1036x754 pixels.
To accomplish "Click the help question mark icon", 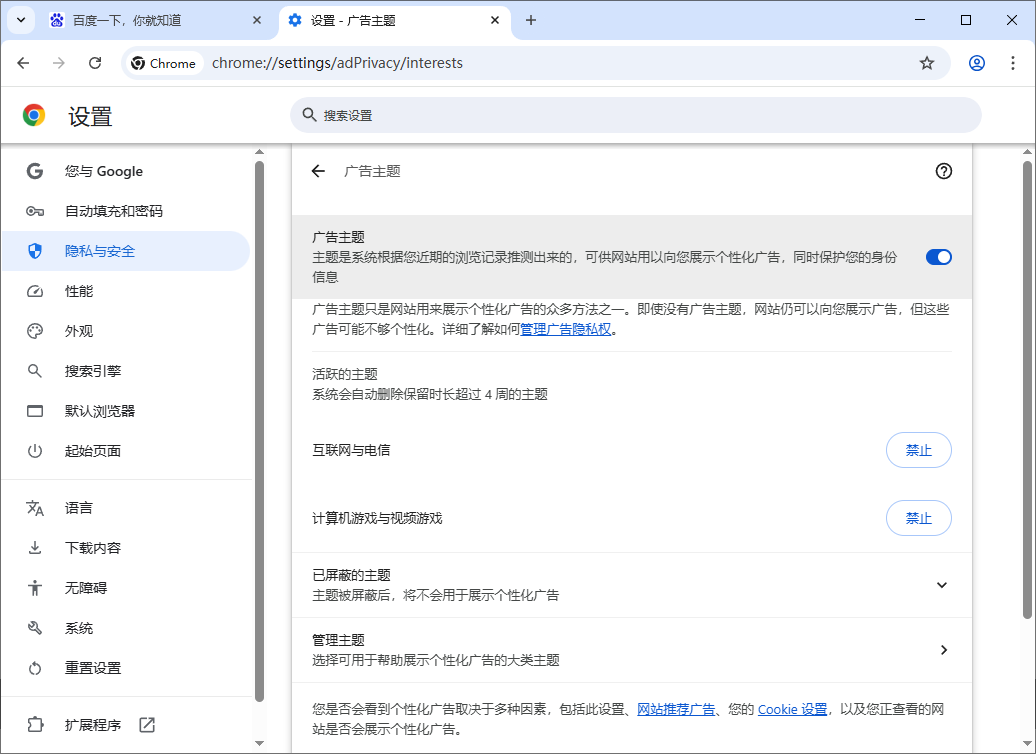I will 943,171.
